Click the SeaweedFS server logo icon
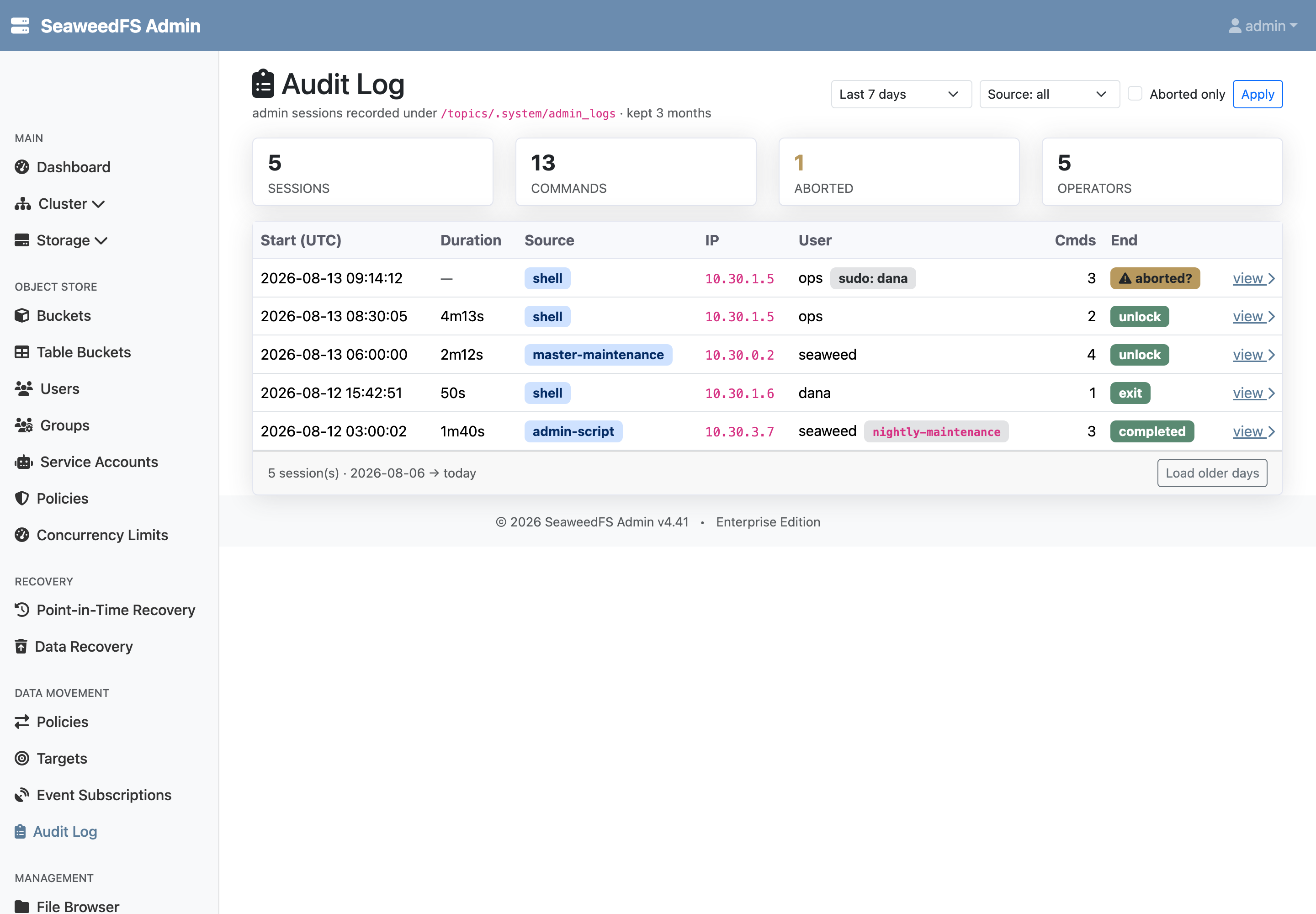 coord(20,26)
